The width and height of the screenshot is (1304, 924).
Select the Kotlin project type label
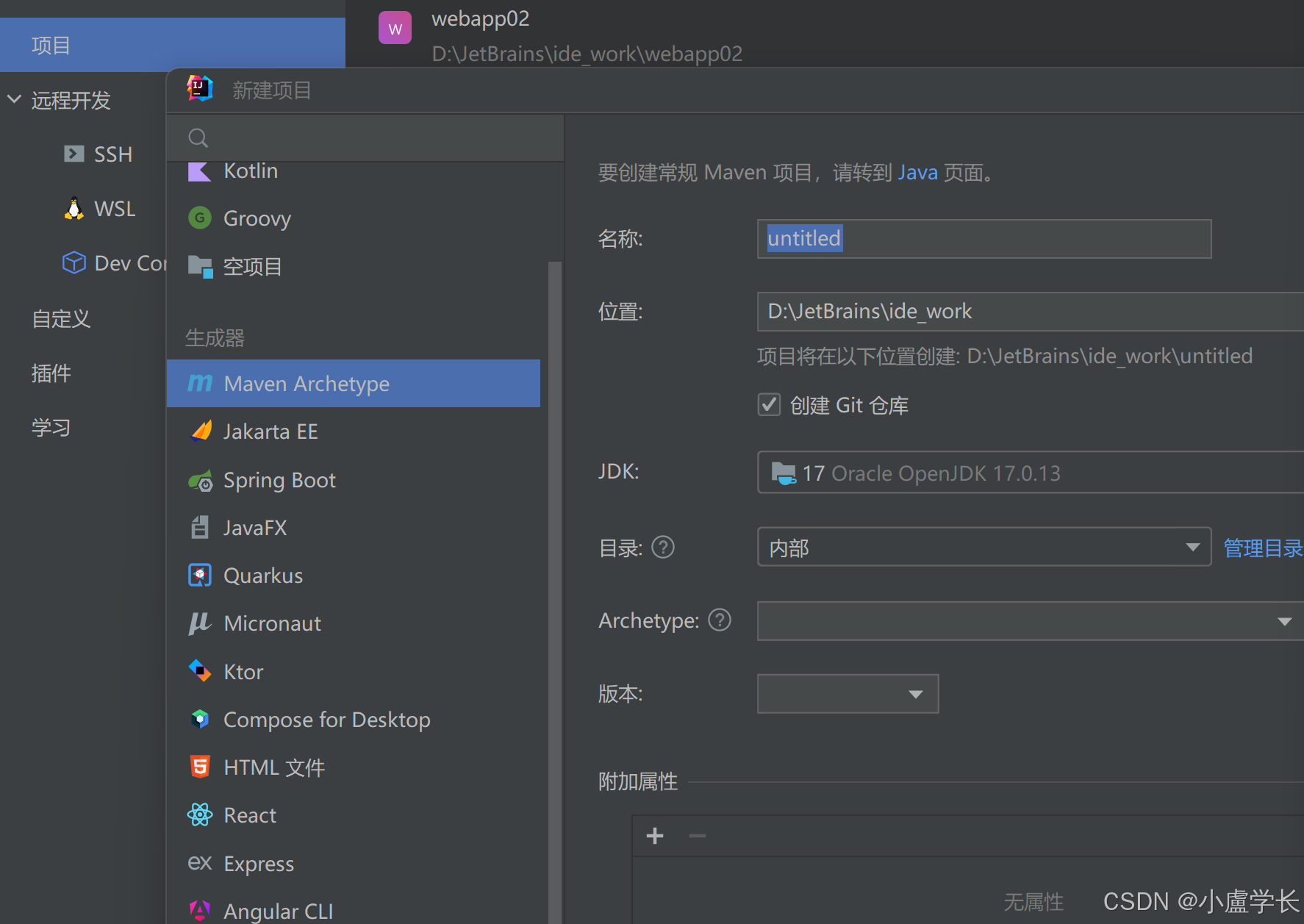click(x=251, y=171)
